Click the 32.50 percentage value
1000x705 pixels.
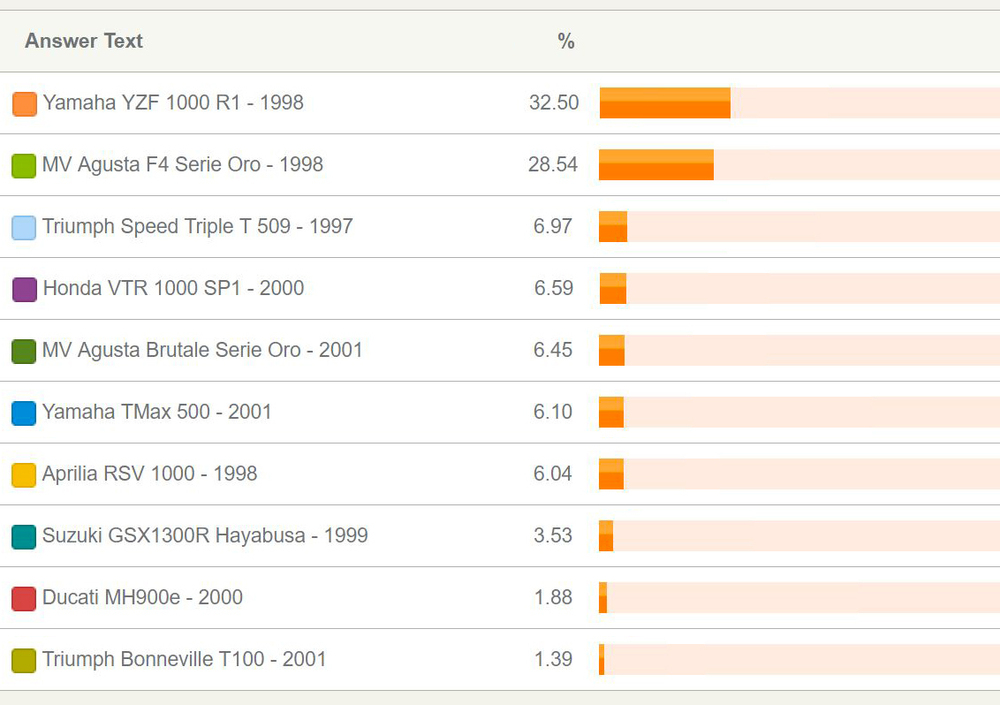(x=553, y=102)
